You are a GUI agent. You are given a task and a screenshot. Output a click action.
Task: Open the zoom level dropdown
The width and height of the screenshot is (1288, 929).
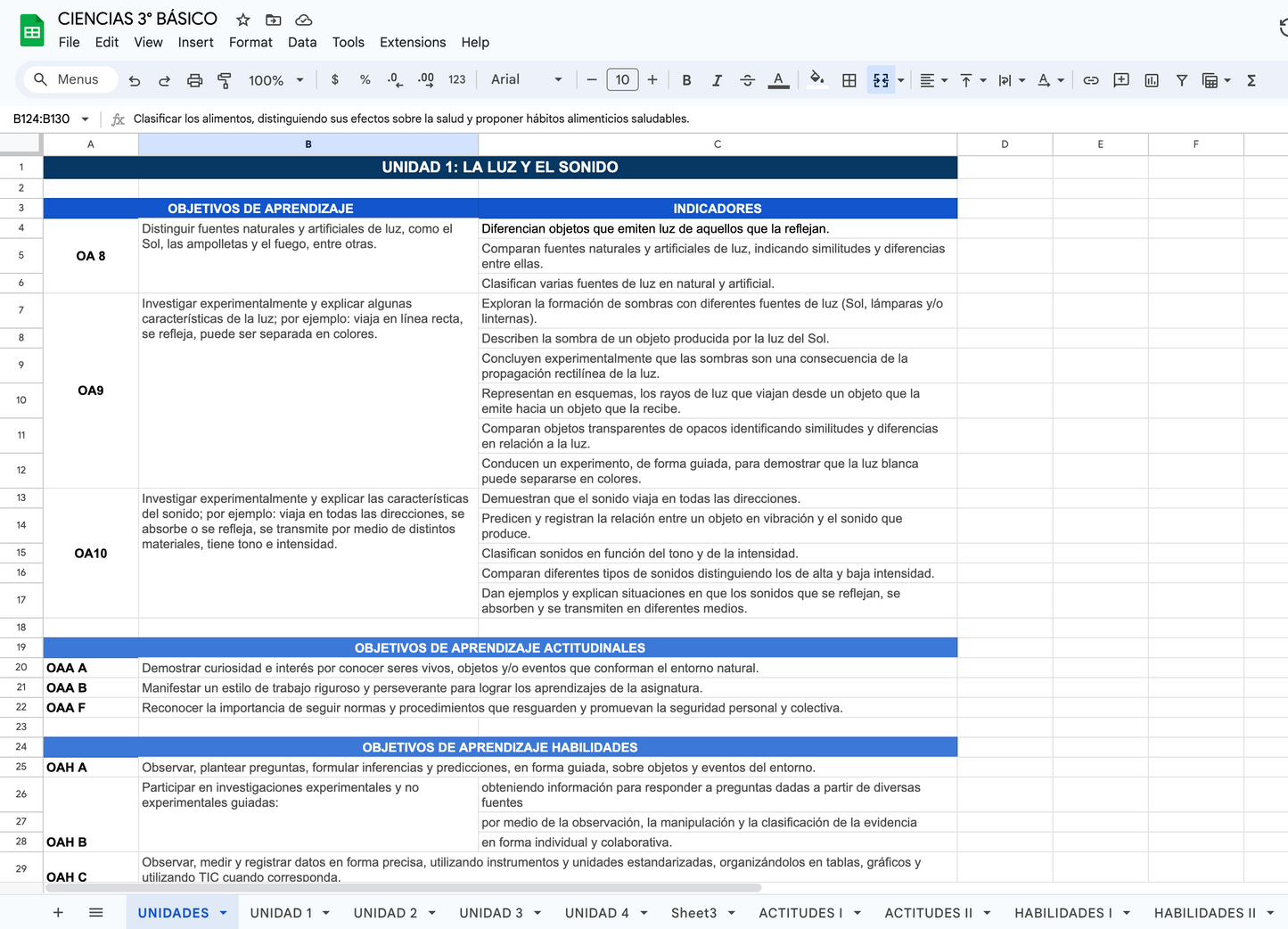[x=276, y=80]
